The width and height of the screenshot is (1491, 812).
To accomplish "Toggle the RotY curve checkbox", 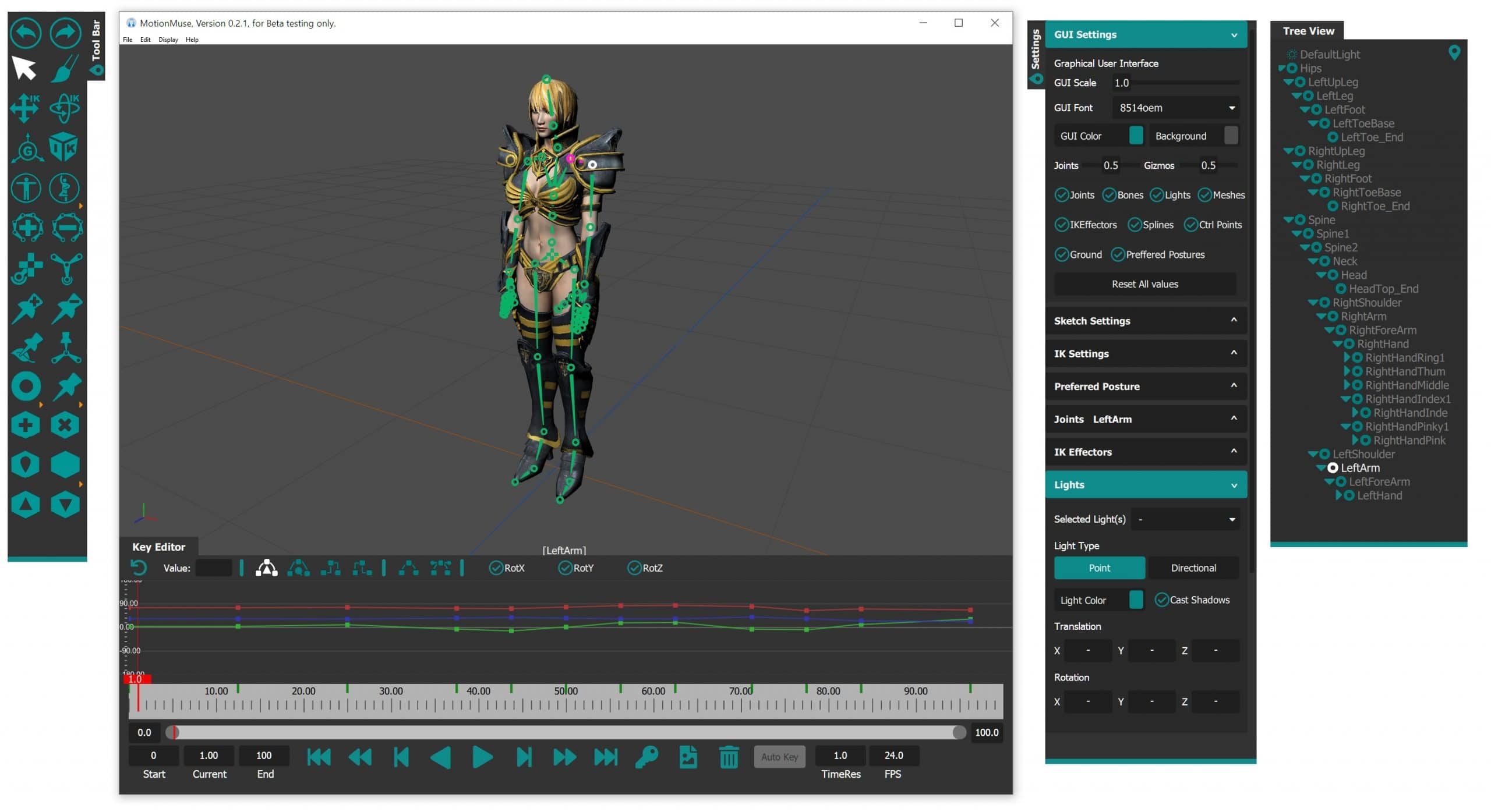I will (565, 568).
